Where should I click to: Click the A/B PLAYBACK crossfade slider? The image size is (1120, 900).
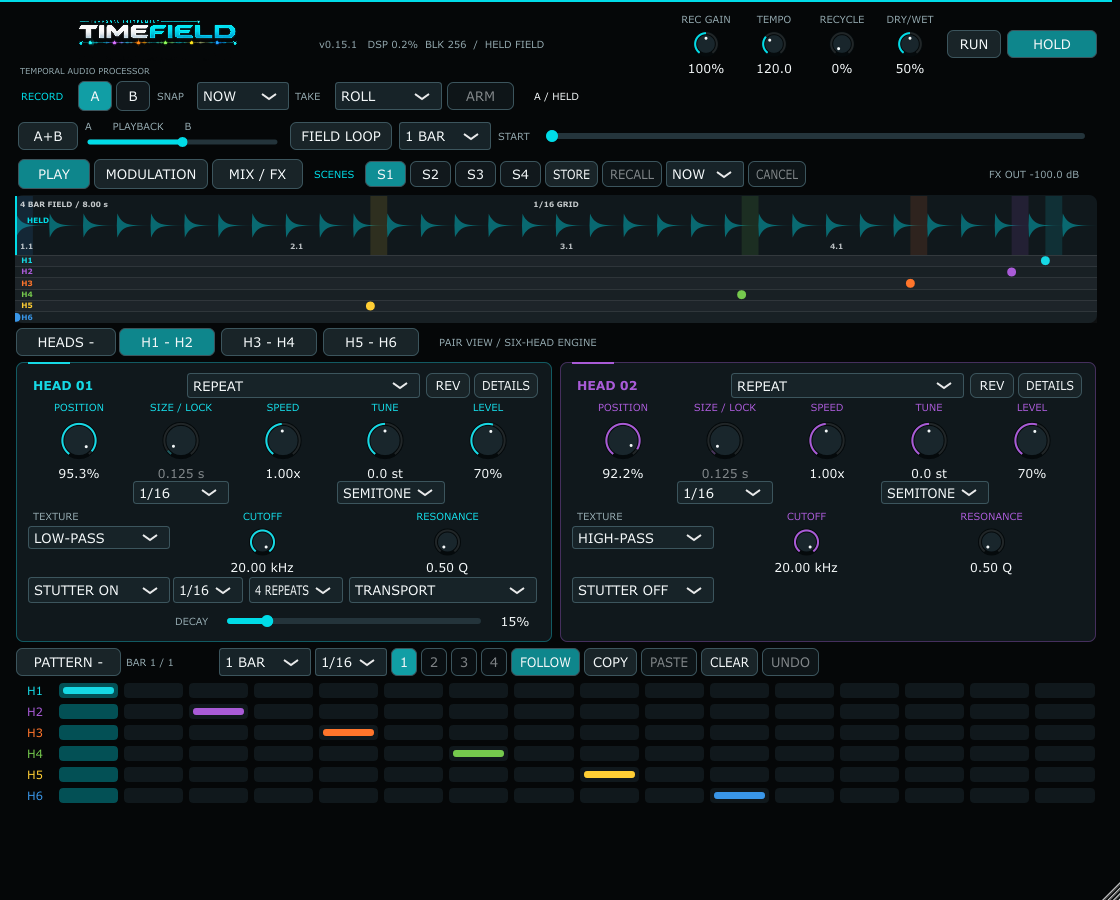pos(182,142)
